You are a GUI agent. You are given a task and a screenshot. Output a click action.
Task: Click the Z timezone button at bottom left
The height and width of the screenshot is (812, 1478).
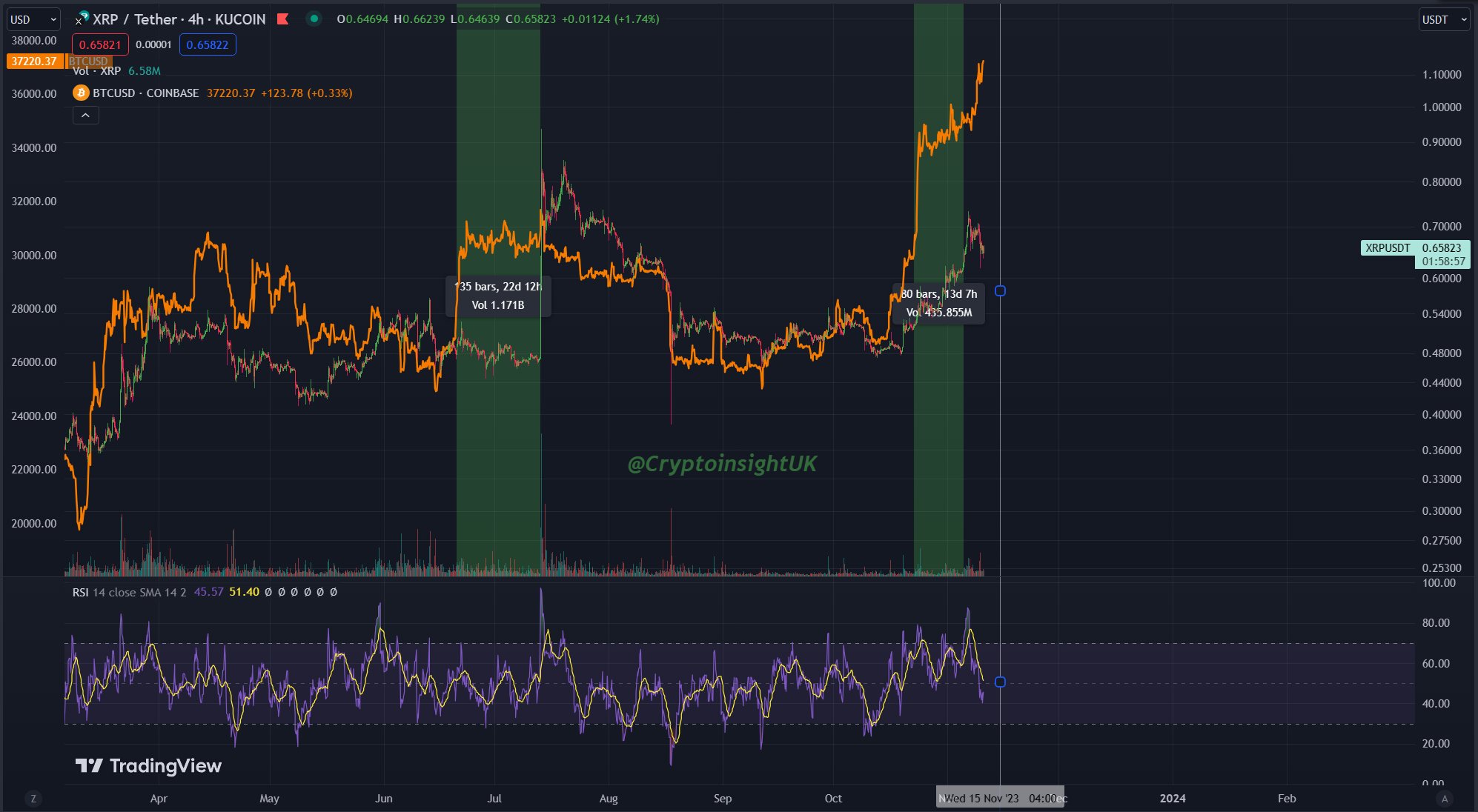click(33, 799)
